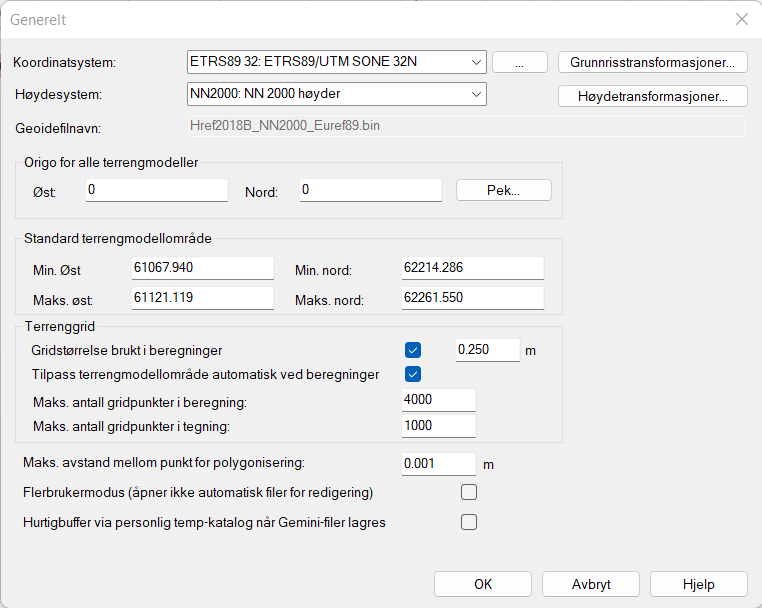Image resolution: width=762 pixels, height=608 pixels.
Task: Close the Generelt dialog window
Action: click(x=741, y=19)
